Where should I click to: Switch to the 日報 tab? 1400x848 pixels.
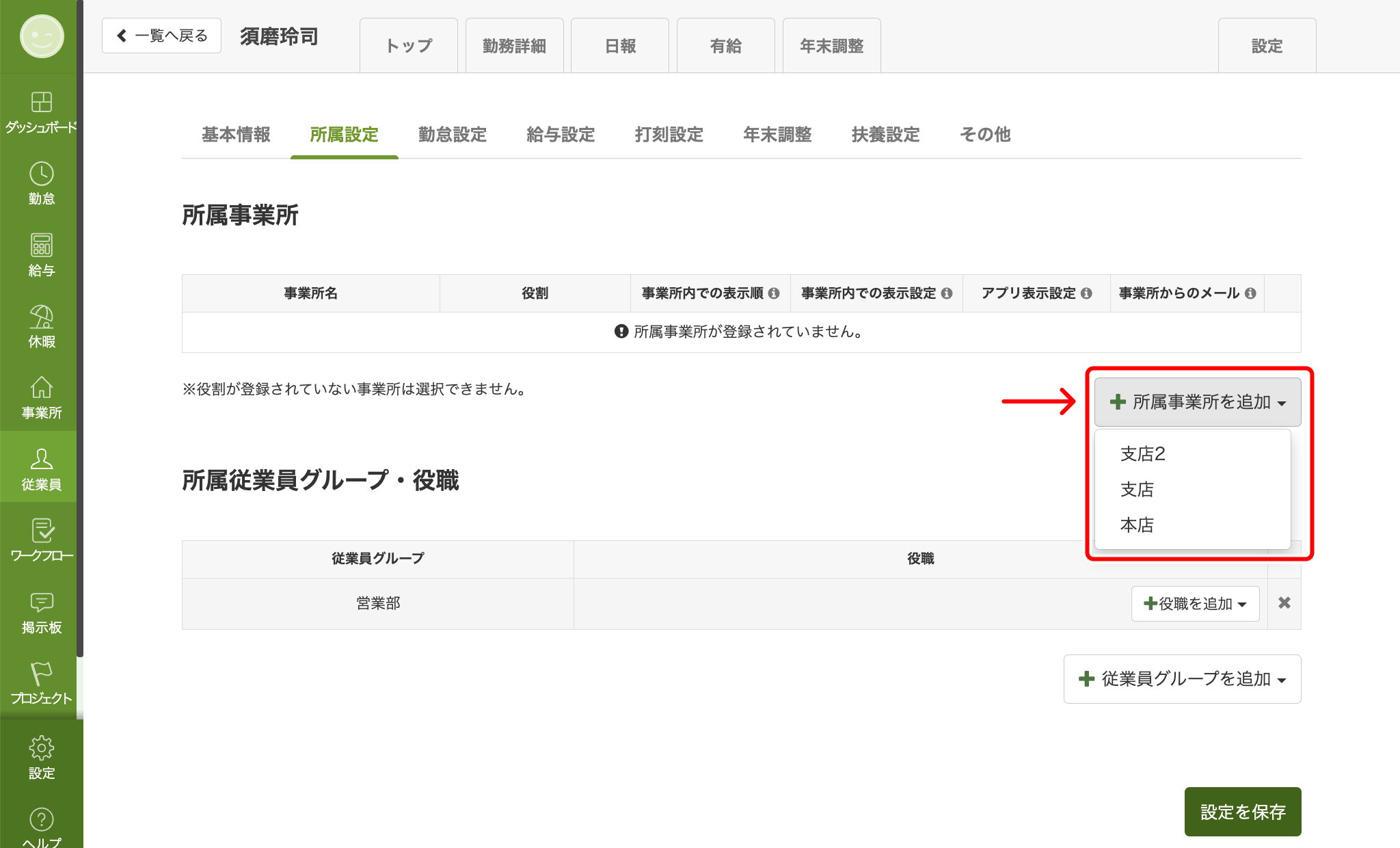click(x=620, y=46)
